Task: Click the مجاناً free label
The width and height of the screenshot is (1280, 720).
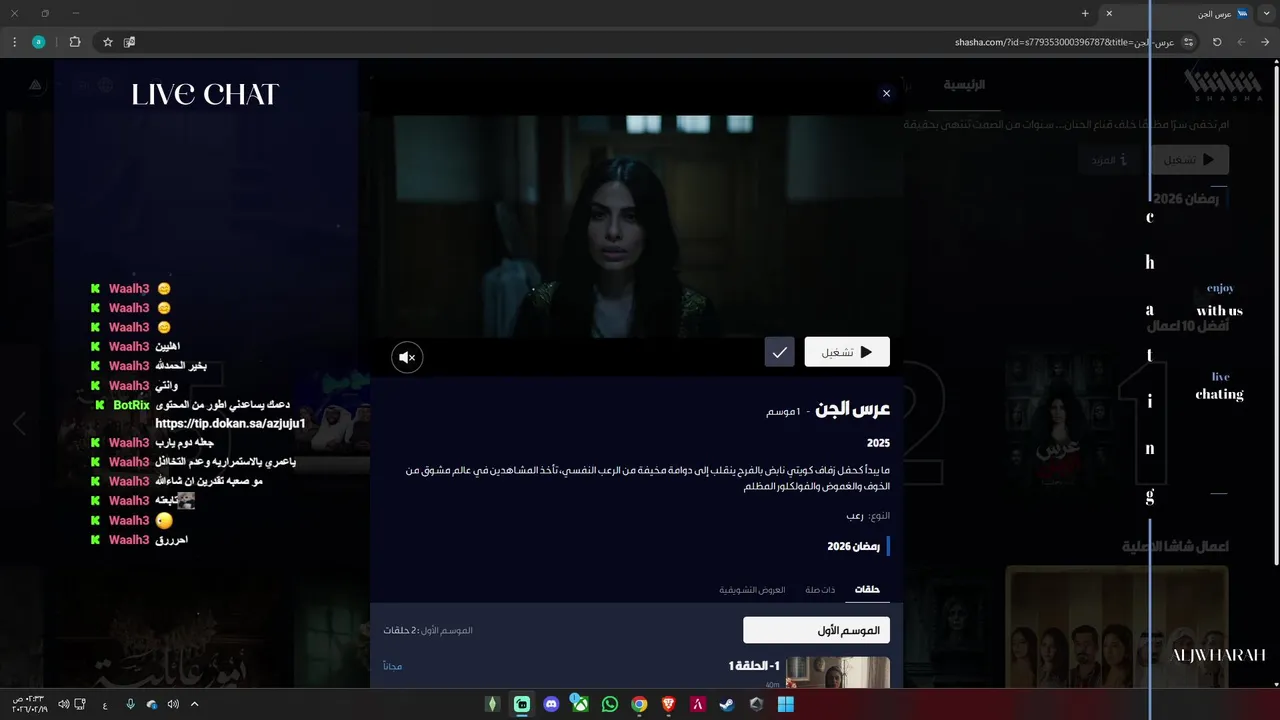Action: tap(392, 666)
